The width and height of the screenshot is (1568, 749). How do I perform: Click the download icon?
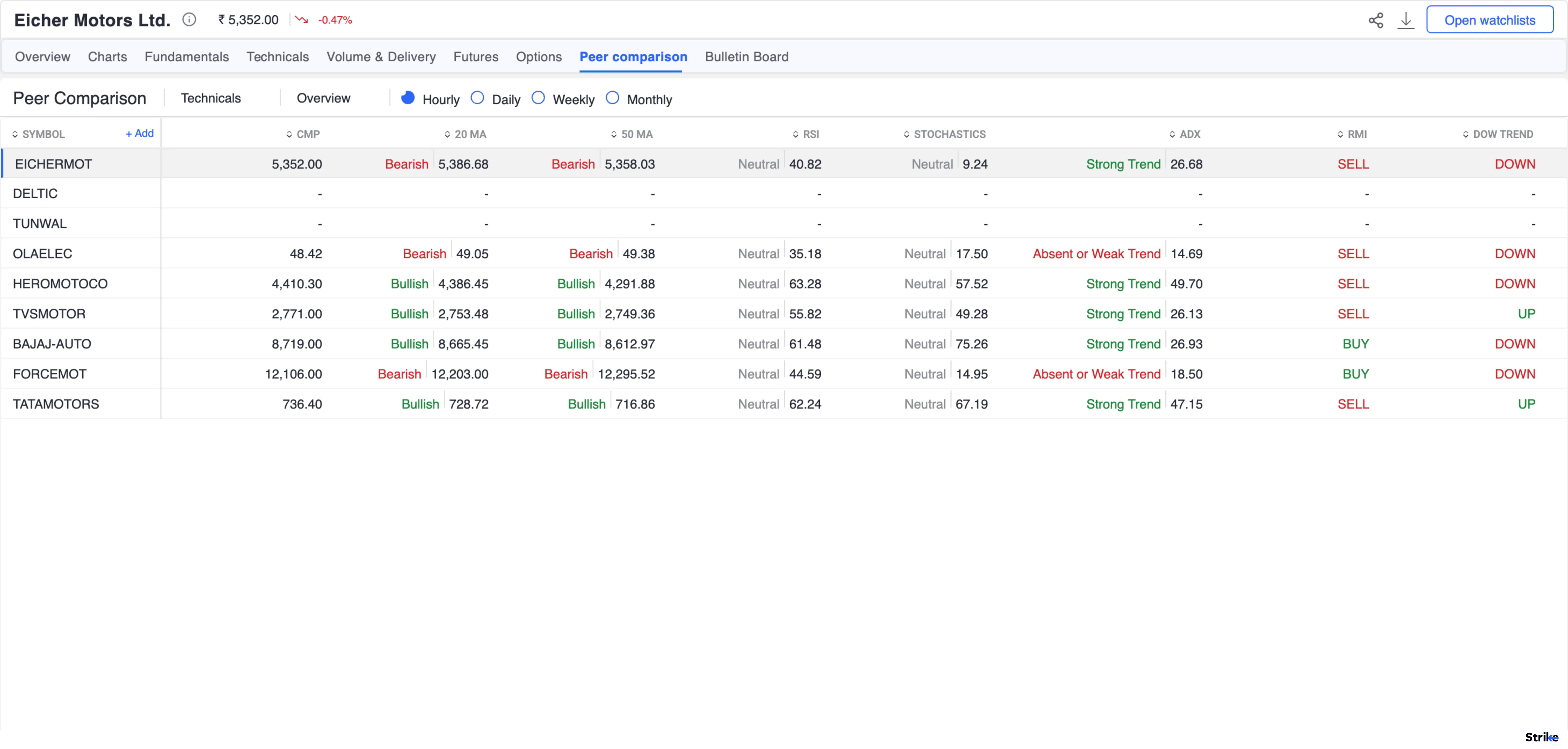pyautogui.click(x=1406, y=20)
